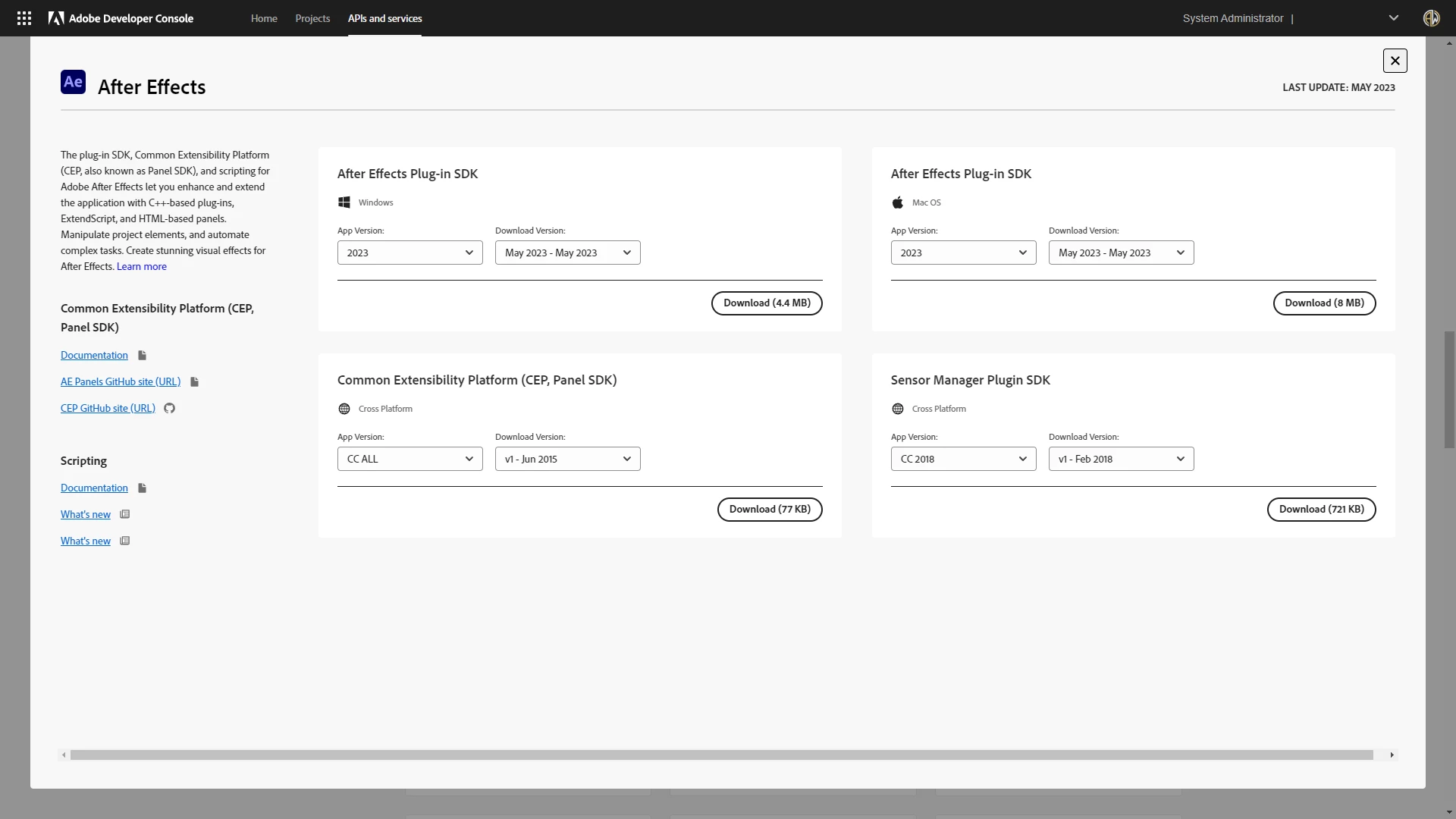The width and height of the screenshot is (1456, 819).
Task: Go to the Home tab
Action: pyautogui.click(x=264, y=18)
